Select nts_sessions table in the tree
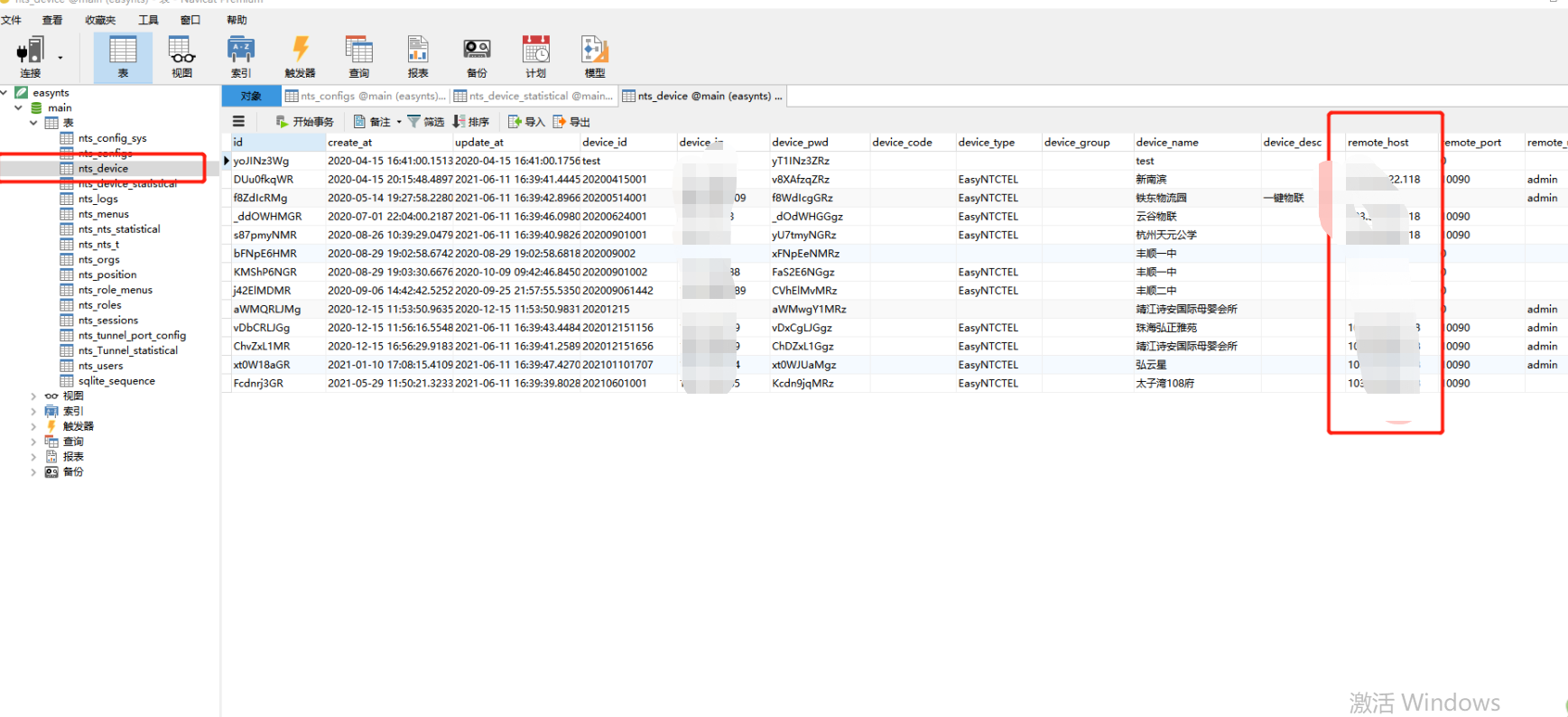The image size is (1568, 717). [108, 320]
